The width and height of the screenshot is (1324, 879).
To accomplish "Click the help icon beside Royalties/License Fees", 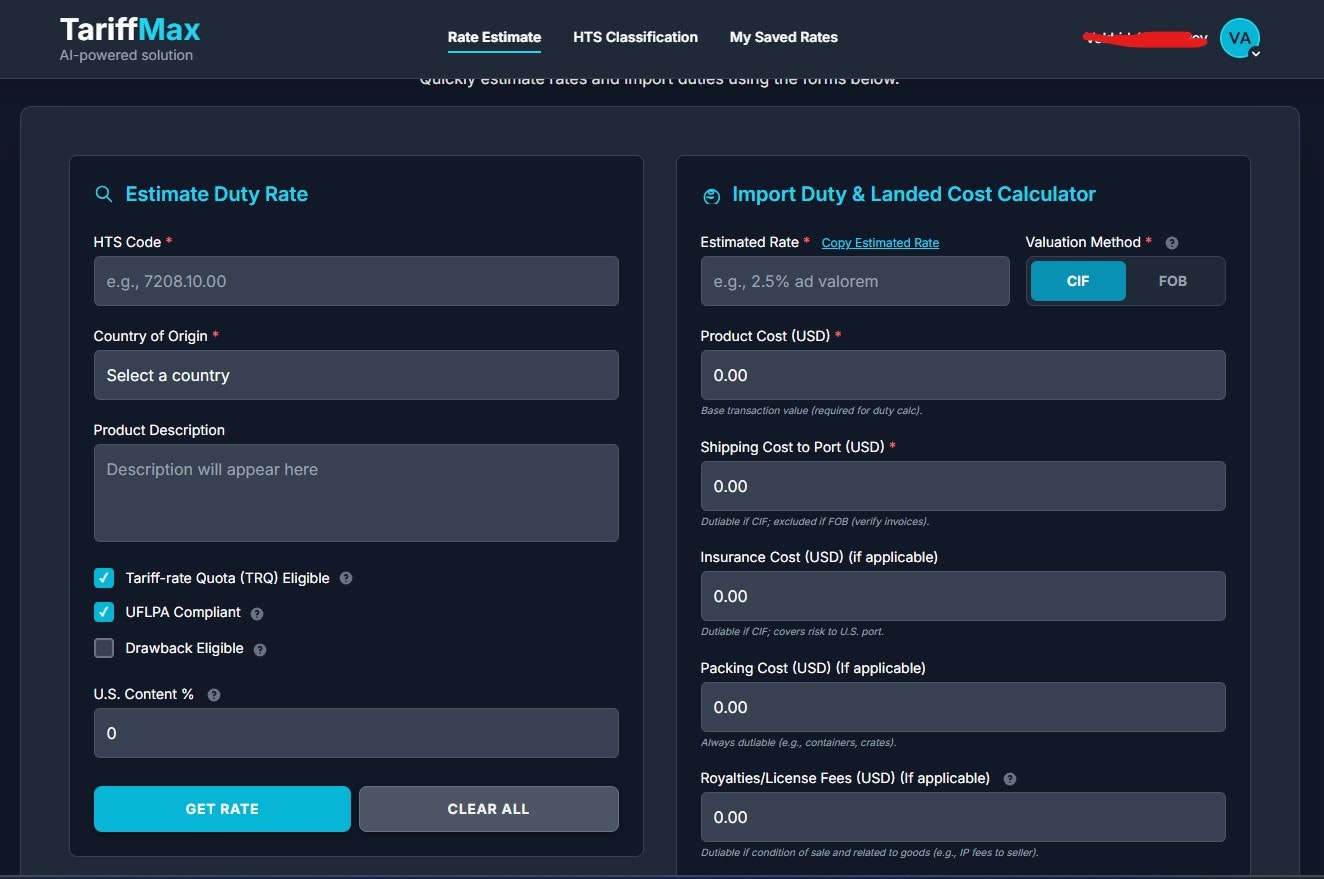I will (x=1009, y=778).
